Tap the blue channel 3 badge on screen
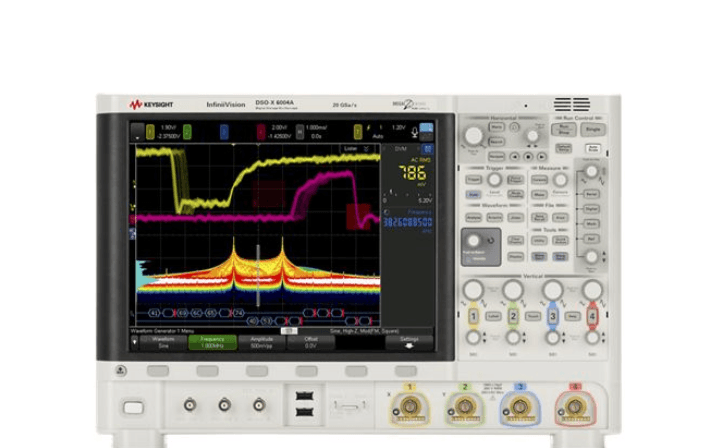Screen dimensions: 727x448 (x=224, y=132)
